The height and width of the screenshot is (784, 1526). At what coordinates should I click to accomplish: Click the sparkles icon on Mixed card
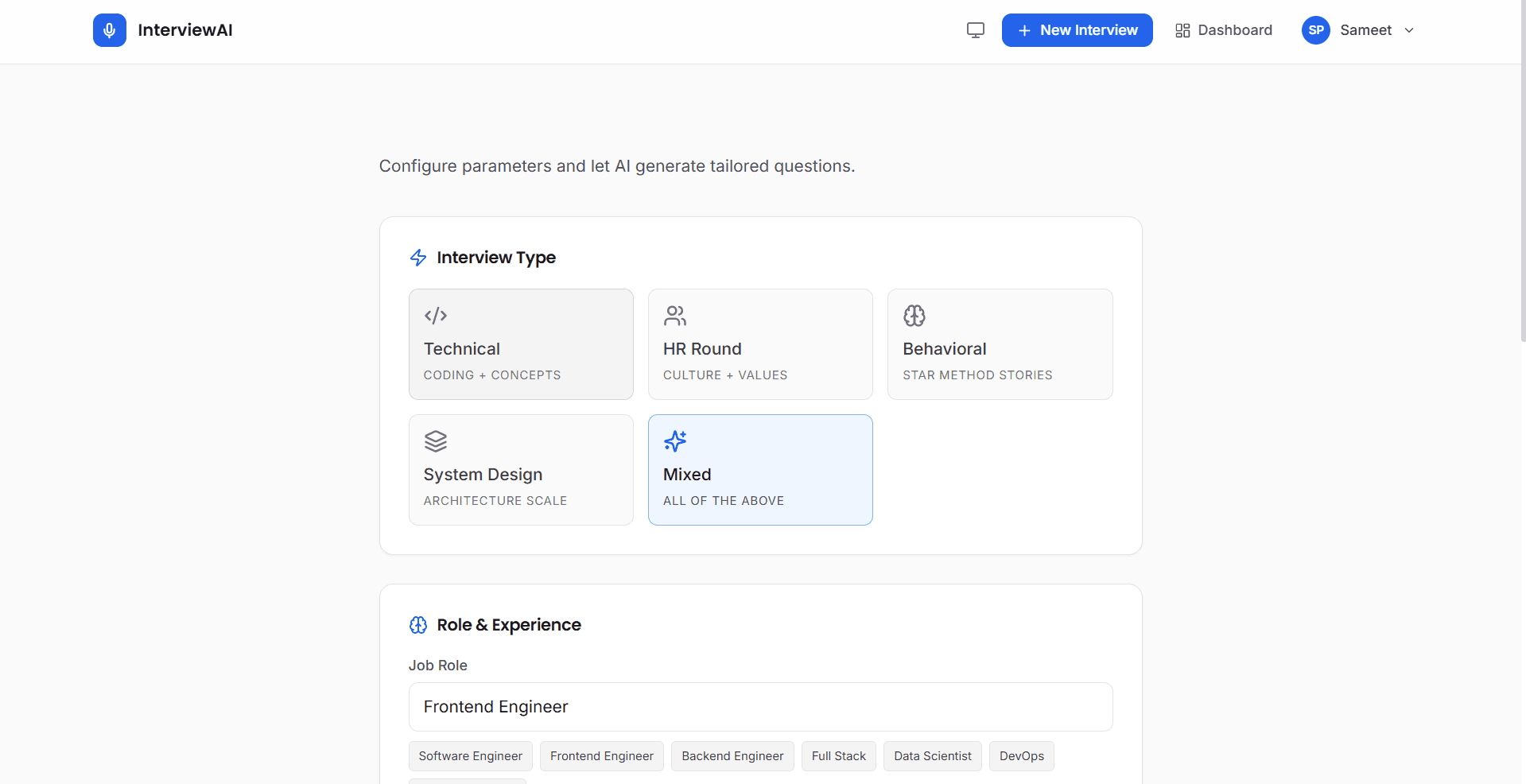coord(675,441)
